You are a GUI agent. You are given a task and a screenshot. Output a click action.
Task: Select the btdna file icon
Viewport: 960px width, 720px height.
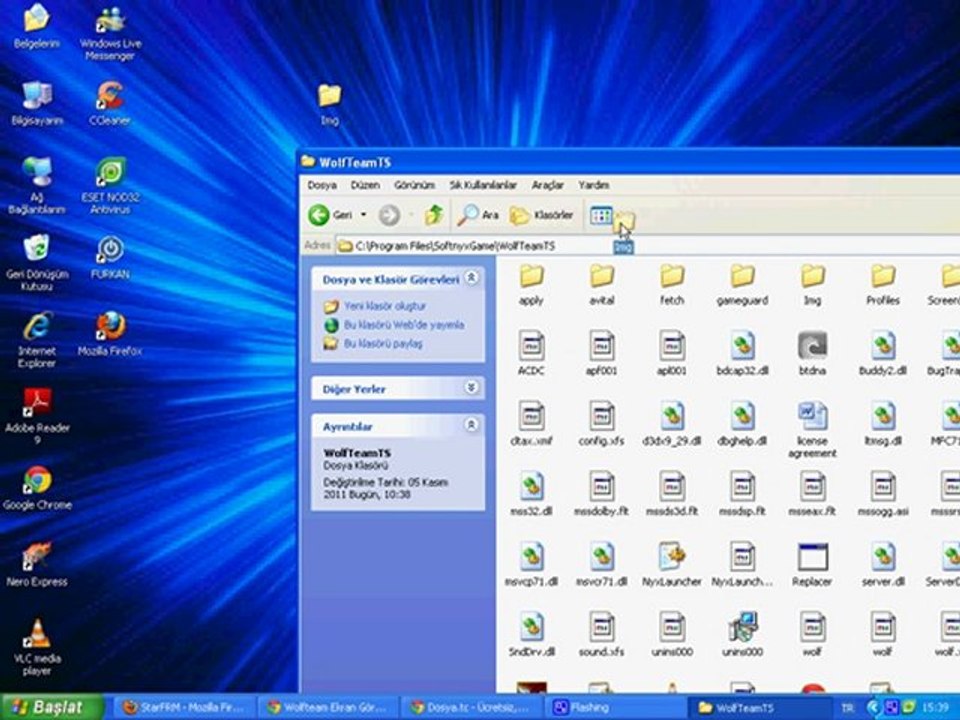pos(812,354)
